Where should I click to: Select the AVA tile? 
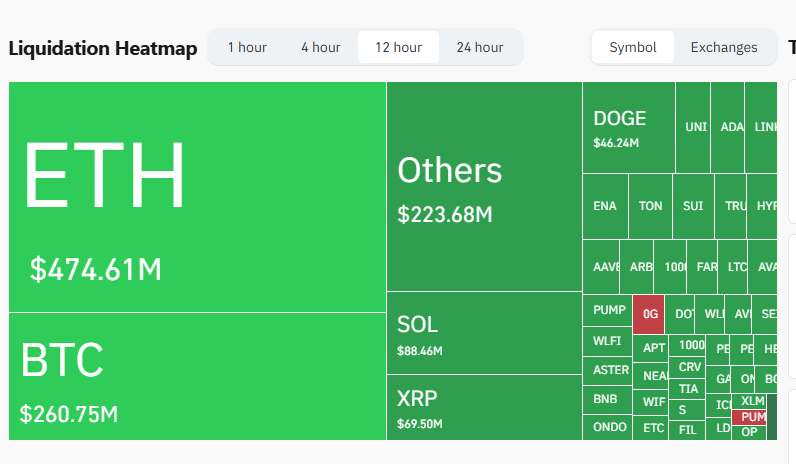[762, 267]
